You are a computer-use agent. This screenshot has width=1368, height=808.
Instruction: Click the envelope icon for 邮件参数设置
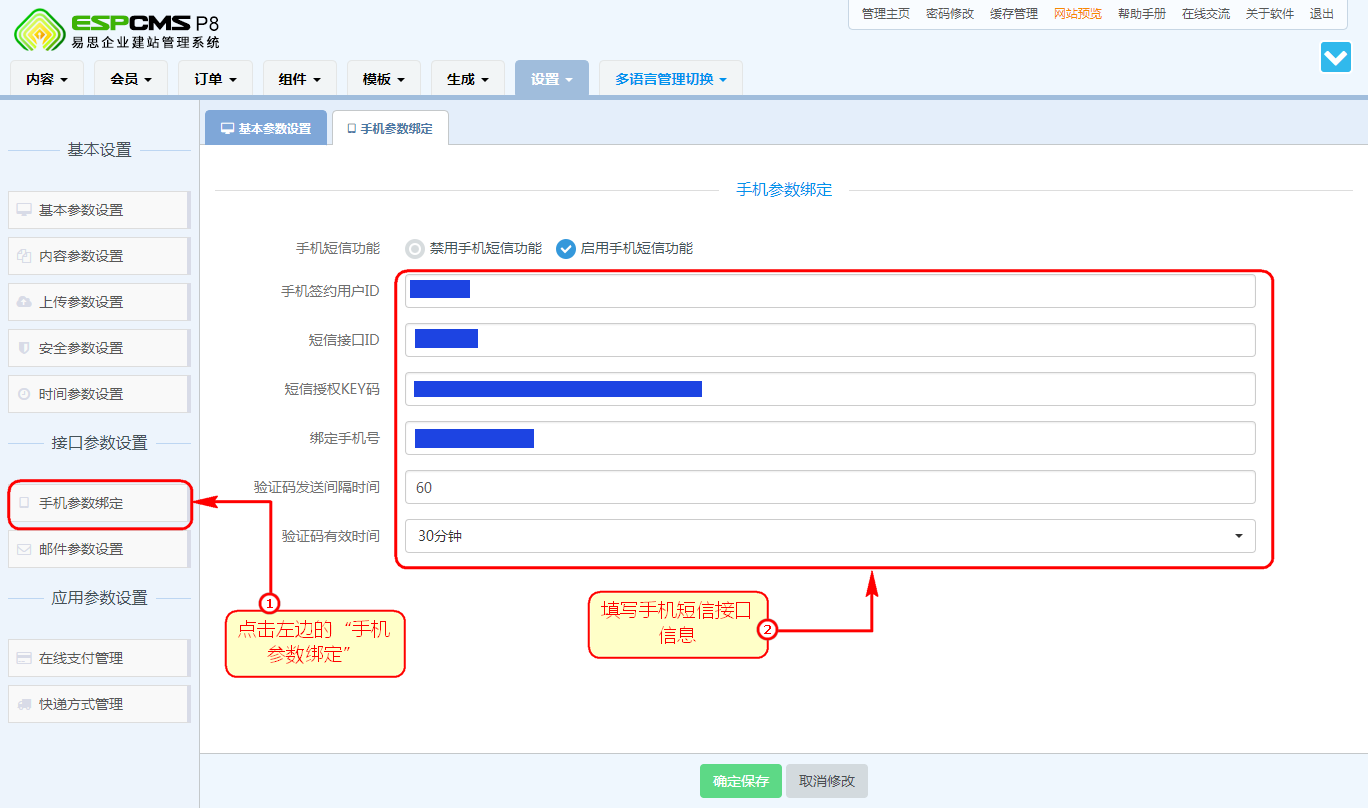tap(25, 548)
